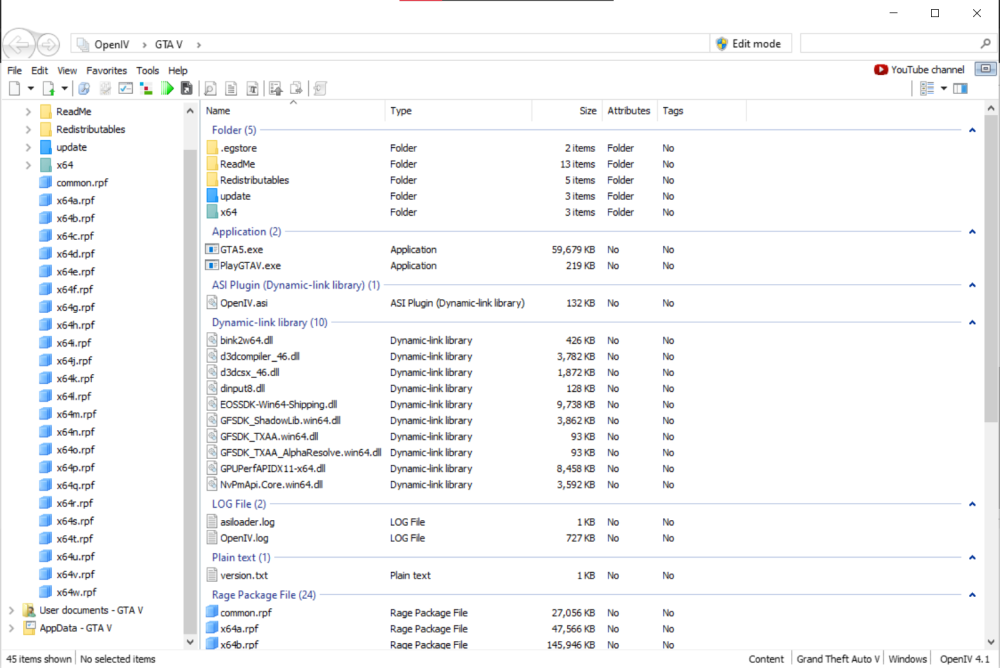Click the dark document shortcut toolbar icon
The image size is (1000, 668).
coord(187,89)
